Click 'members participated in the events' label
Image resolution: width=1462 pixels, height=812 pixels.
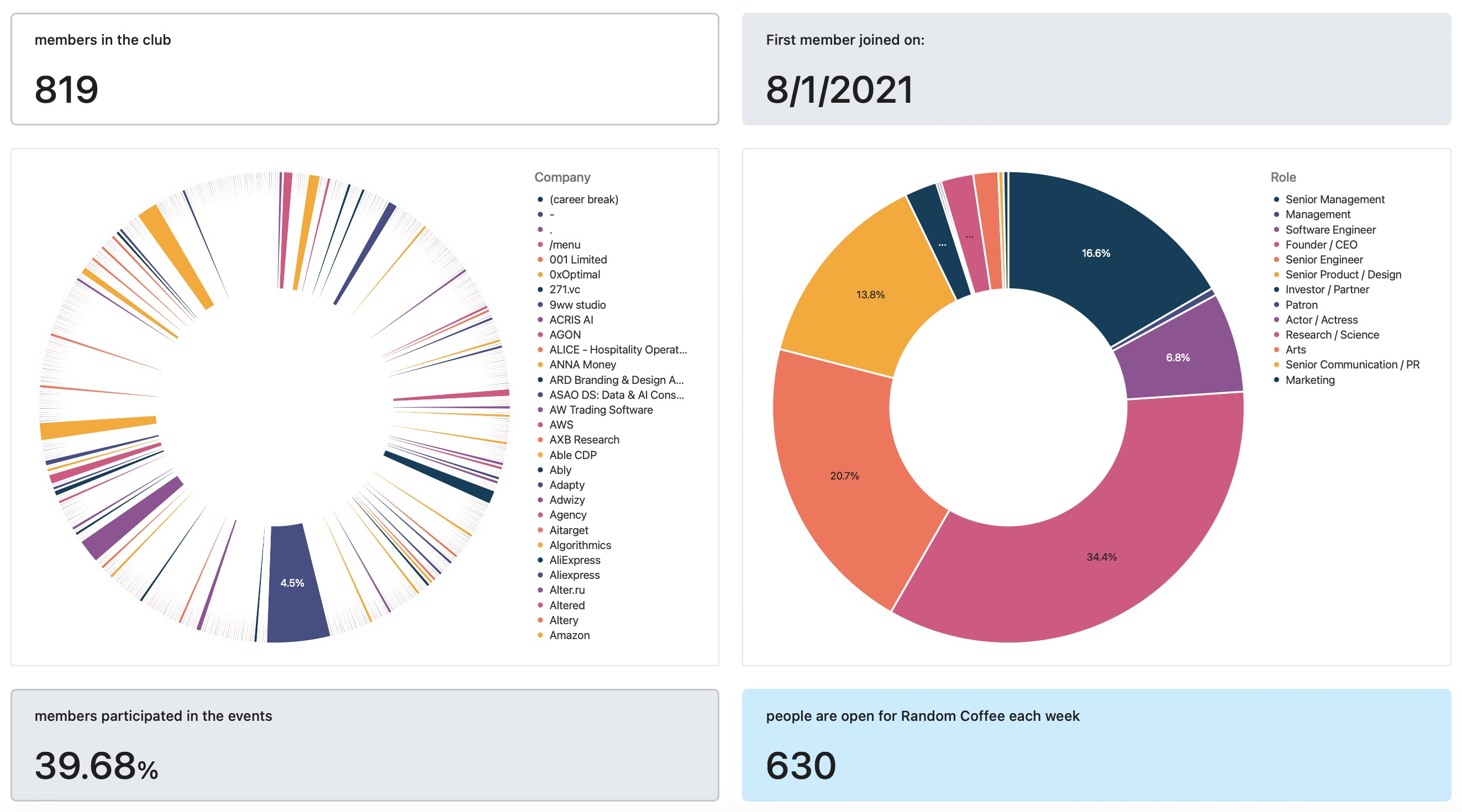tap(153, 715)
